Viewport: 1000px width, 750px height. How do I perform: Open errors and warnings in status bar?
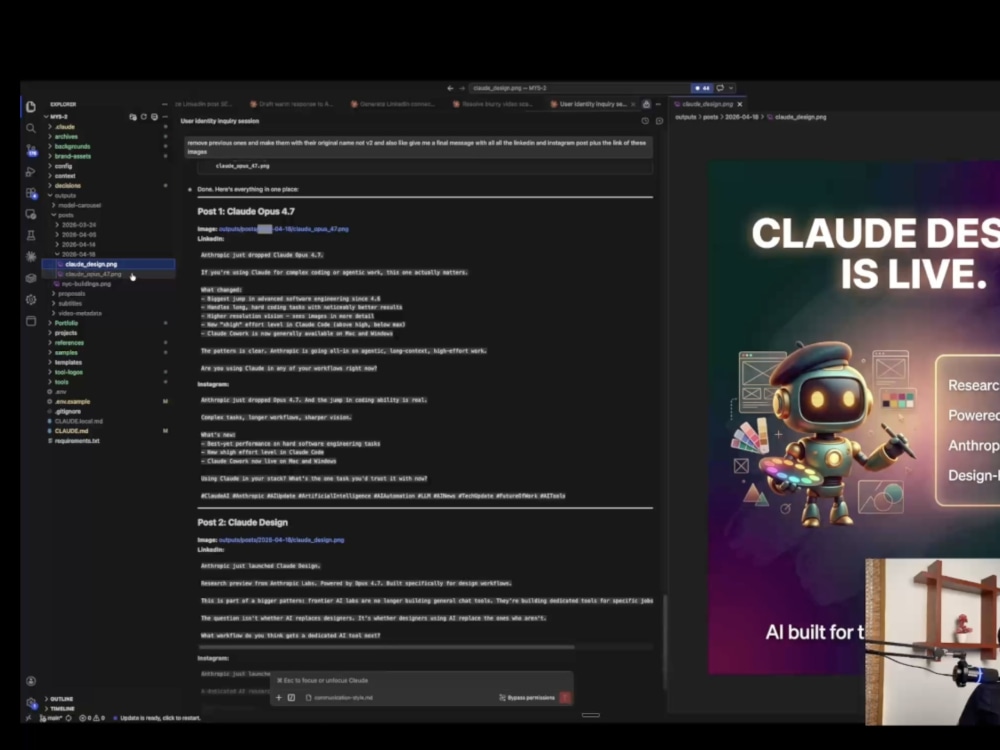pos(92,718)
